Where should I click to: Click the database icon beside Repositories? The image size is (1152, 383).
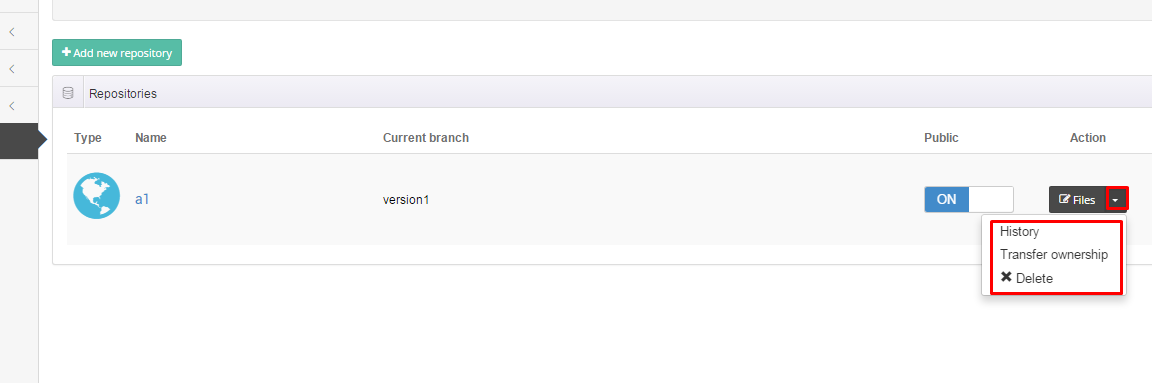68,93
